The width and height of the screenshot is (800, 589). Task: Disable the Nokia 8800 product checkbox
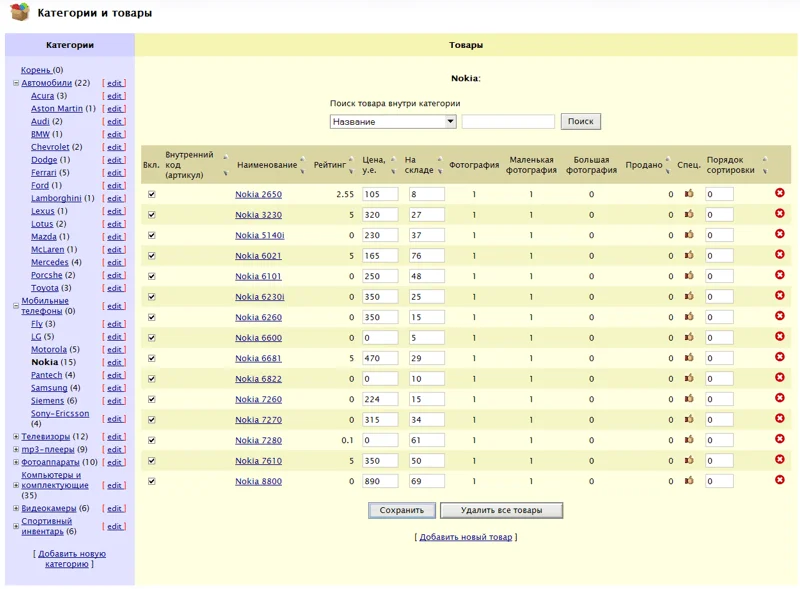point(152,481)
